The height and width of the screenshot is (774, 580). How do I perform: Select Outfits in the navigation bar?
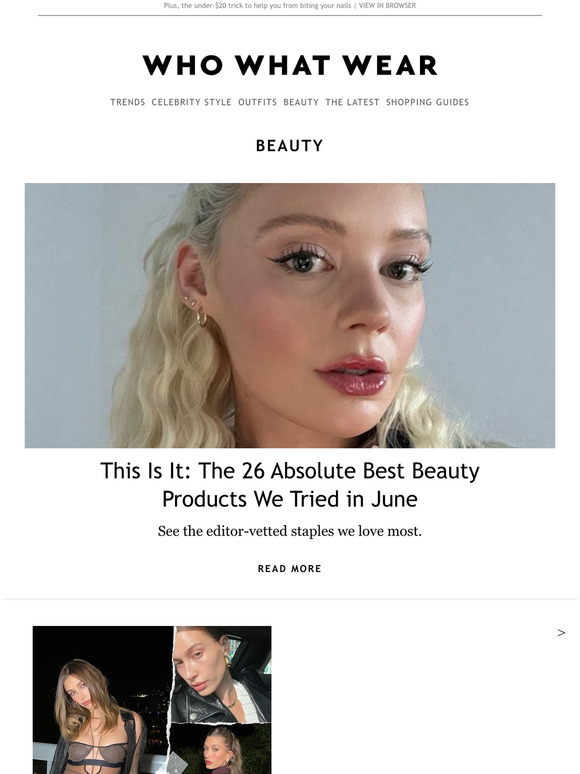(257, 102)
